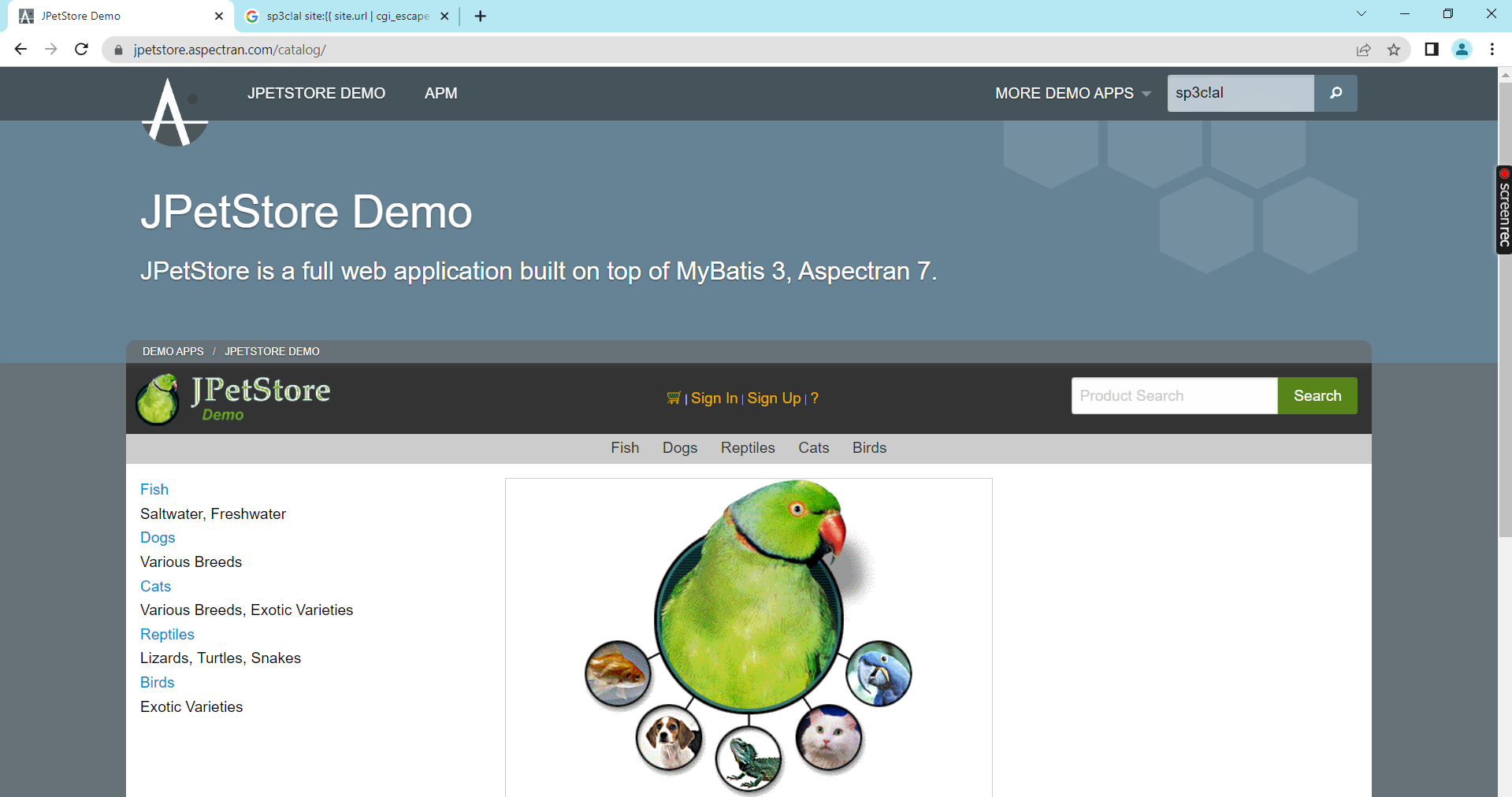
Task: Click the share icon in the address bar
Action: 1364,49
